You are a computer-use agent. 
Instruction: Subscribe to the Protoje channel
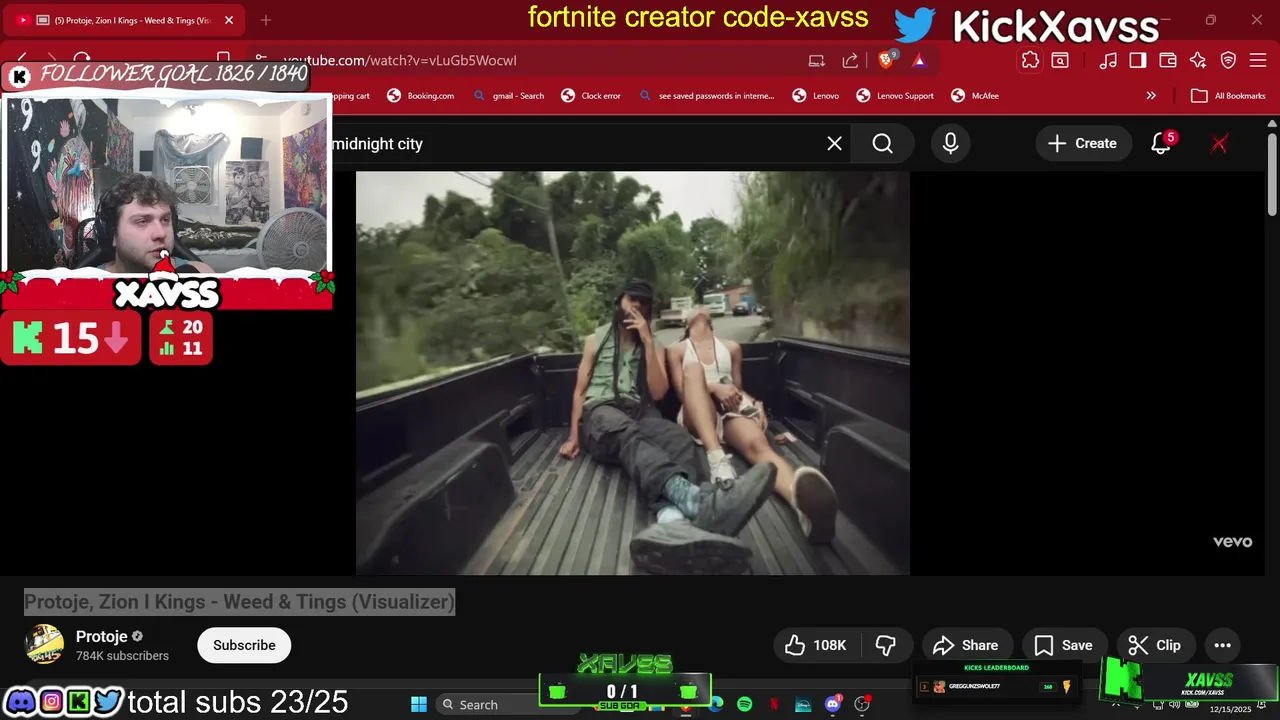click(x=244, y=645)
